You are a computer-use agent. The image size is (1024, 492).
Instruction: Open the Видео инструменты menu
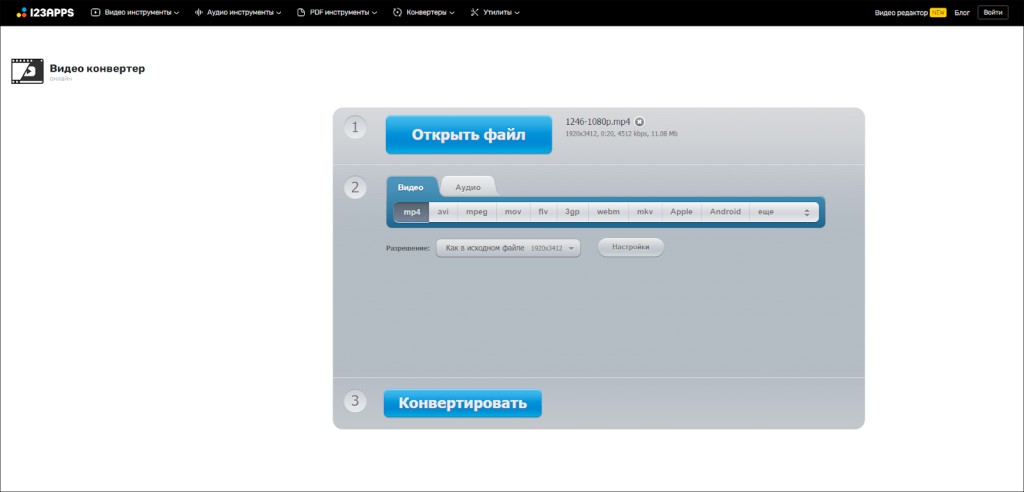[135, 12]
